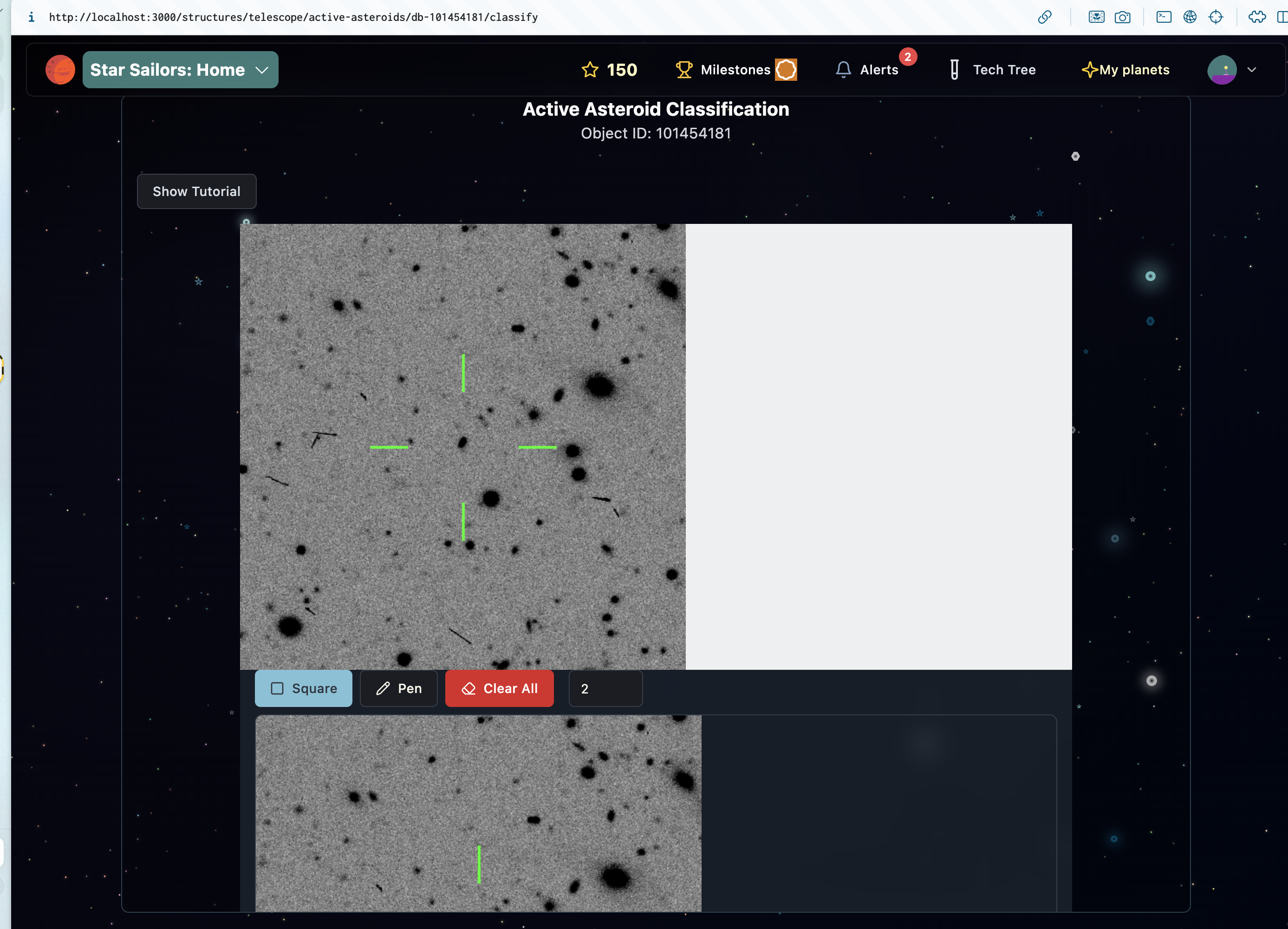Click the red Clear All button

click(499, 688)
